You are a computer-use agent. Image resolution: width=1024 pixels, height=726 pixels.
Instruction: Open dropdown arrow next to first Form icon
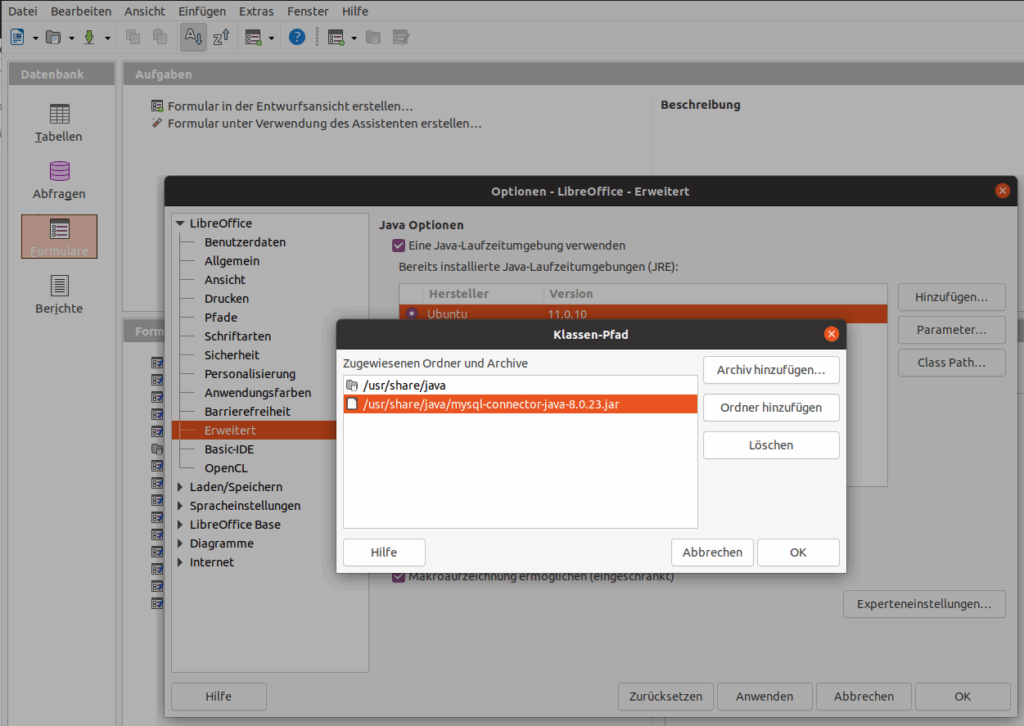pos(271,38)
